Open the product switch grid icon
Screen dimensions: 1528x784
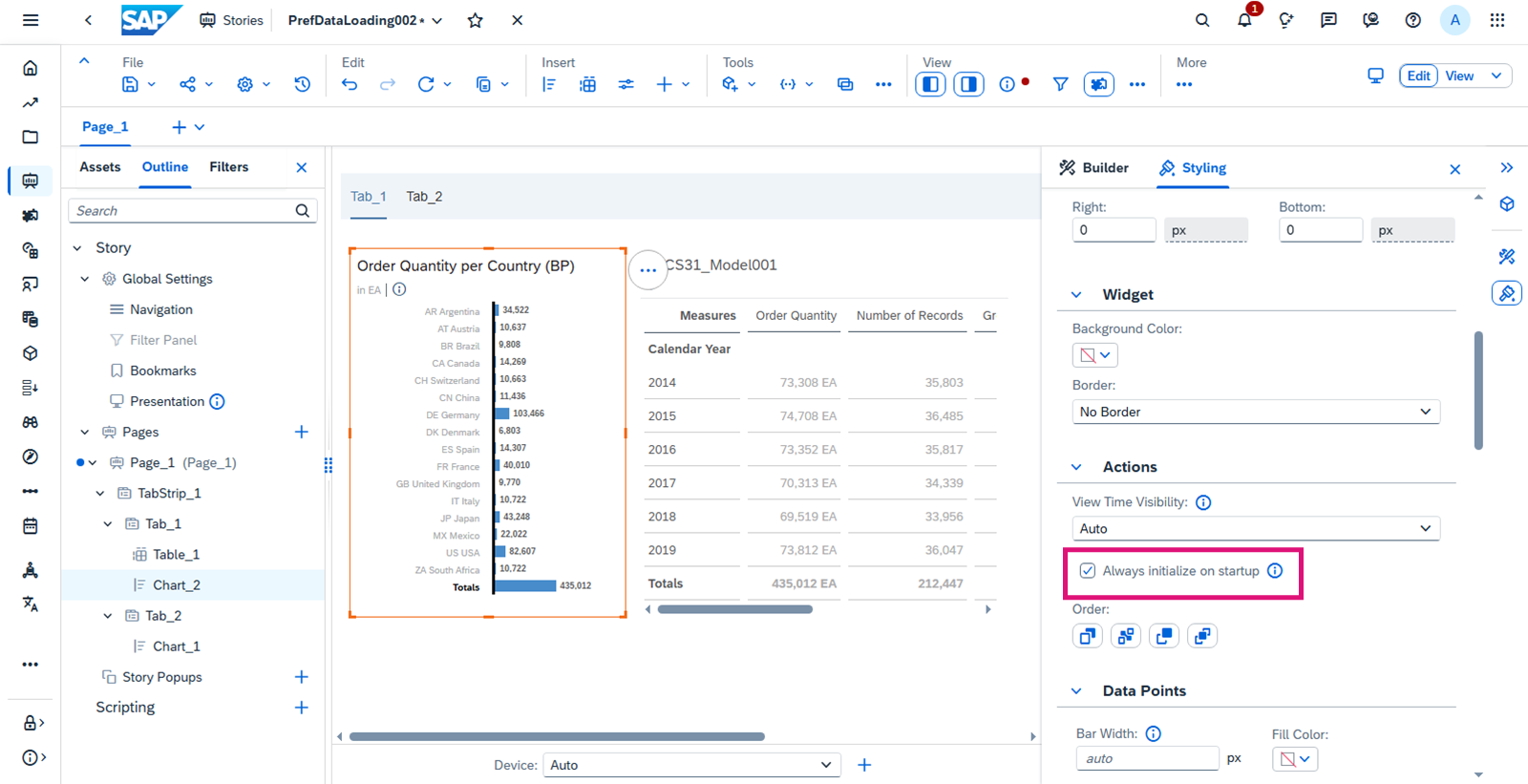click(1497, 20)
